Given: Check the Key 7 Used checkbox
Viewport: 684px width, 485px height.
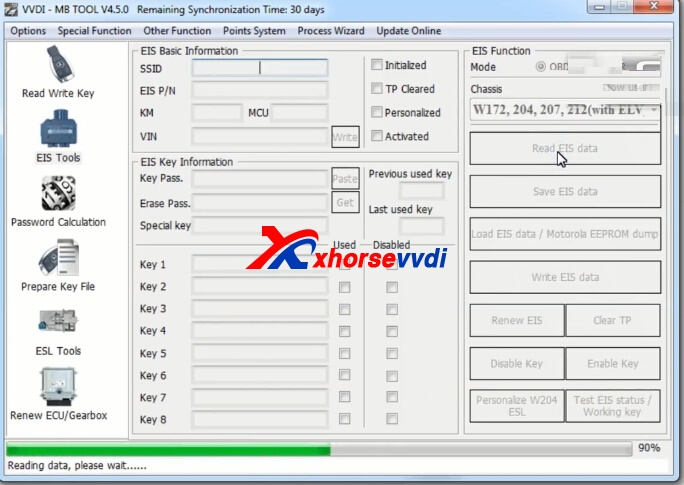Looking at the screenshot, I should coord(345,397).
